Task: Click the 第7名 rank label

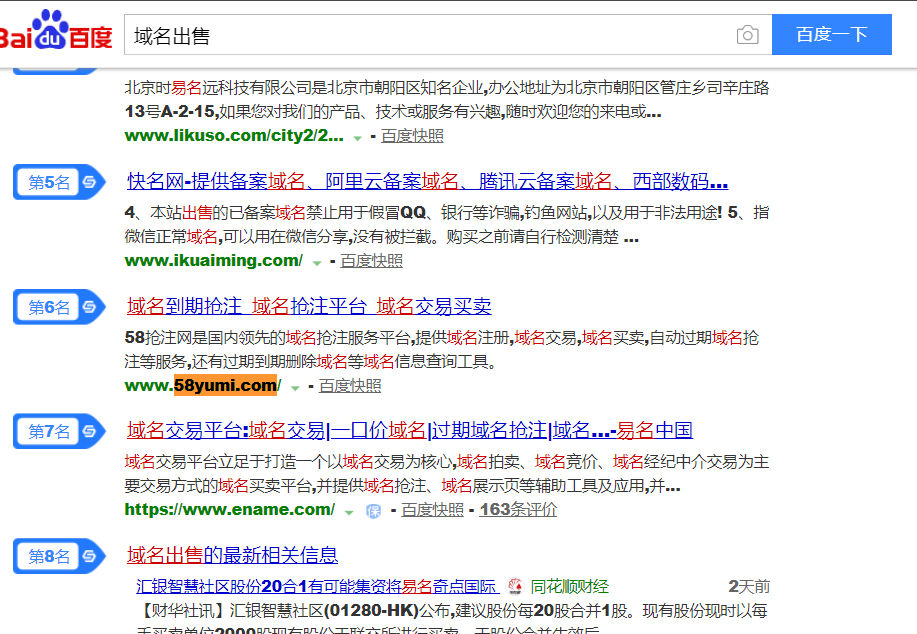Action: click(x=49, y=431)
